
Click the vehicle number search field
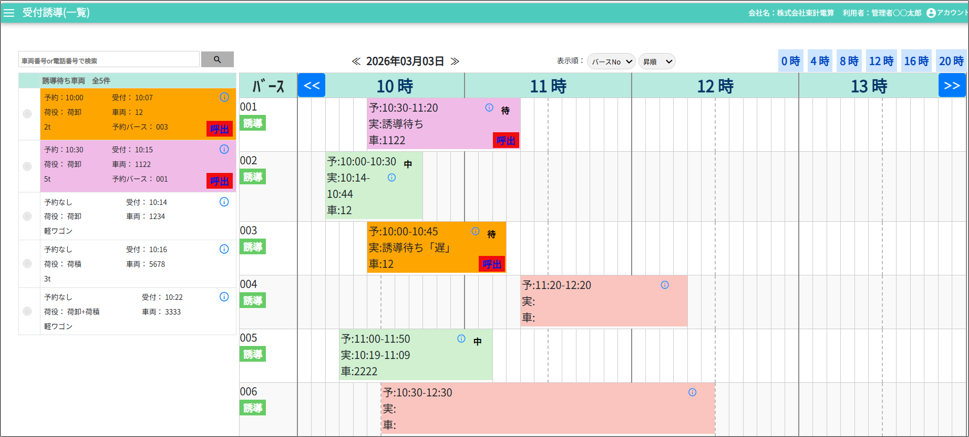point(109,60)
